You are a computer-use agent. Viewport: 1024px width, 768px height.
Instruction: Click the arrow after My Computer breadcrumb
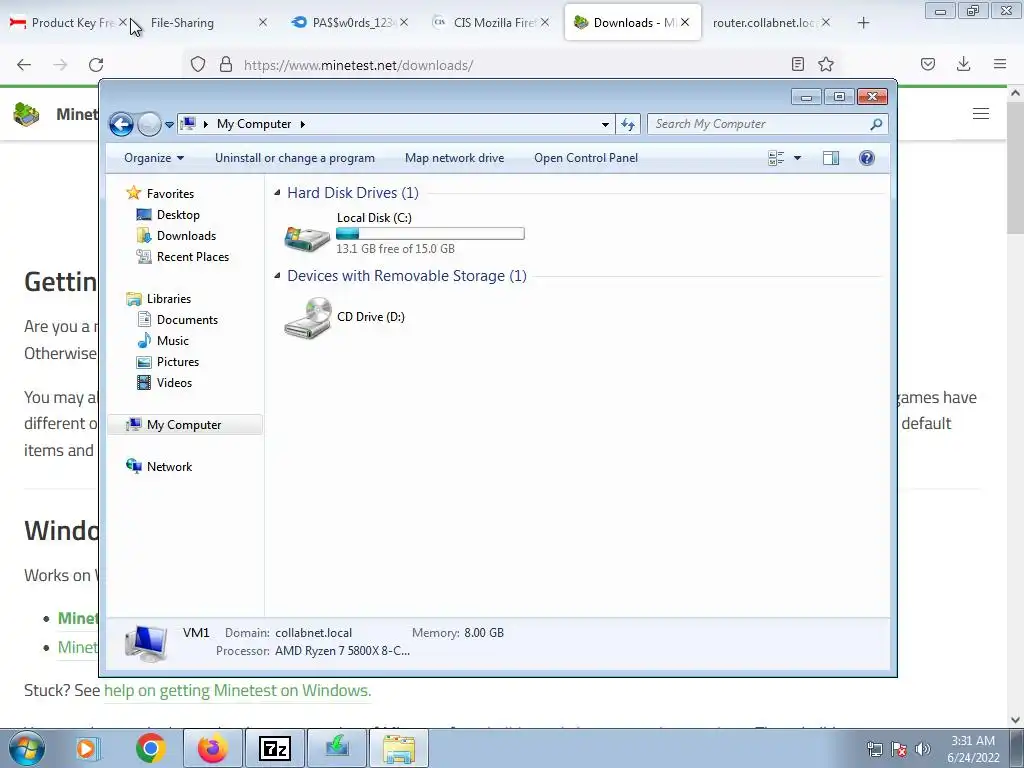(302, 124)
